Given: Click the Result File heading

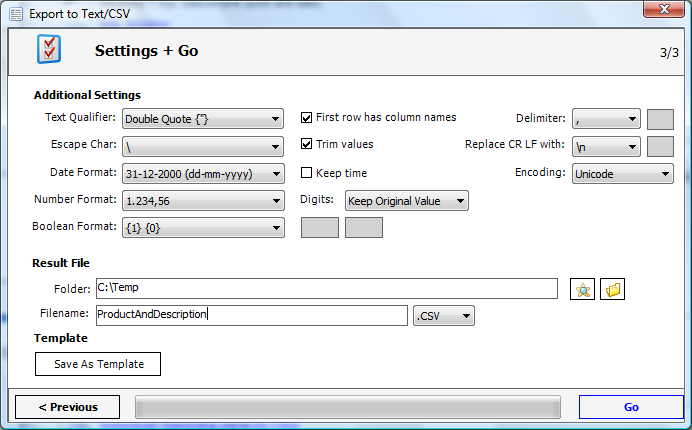Looking at the screenshot, I should [x=61, y=263].
